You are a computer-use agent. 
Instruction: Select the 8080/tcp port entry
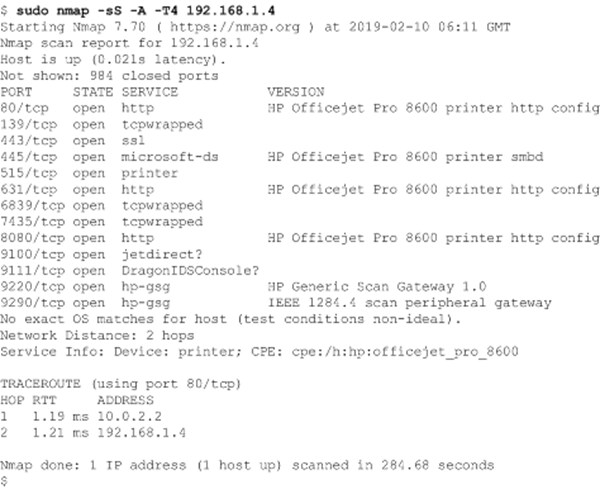pos(28,236)
